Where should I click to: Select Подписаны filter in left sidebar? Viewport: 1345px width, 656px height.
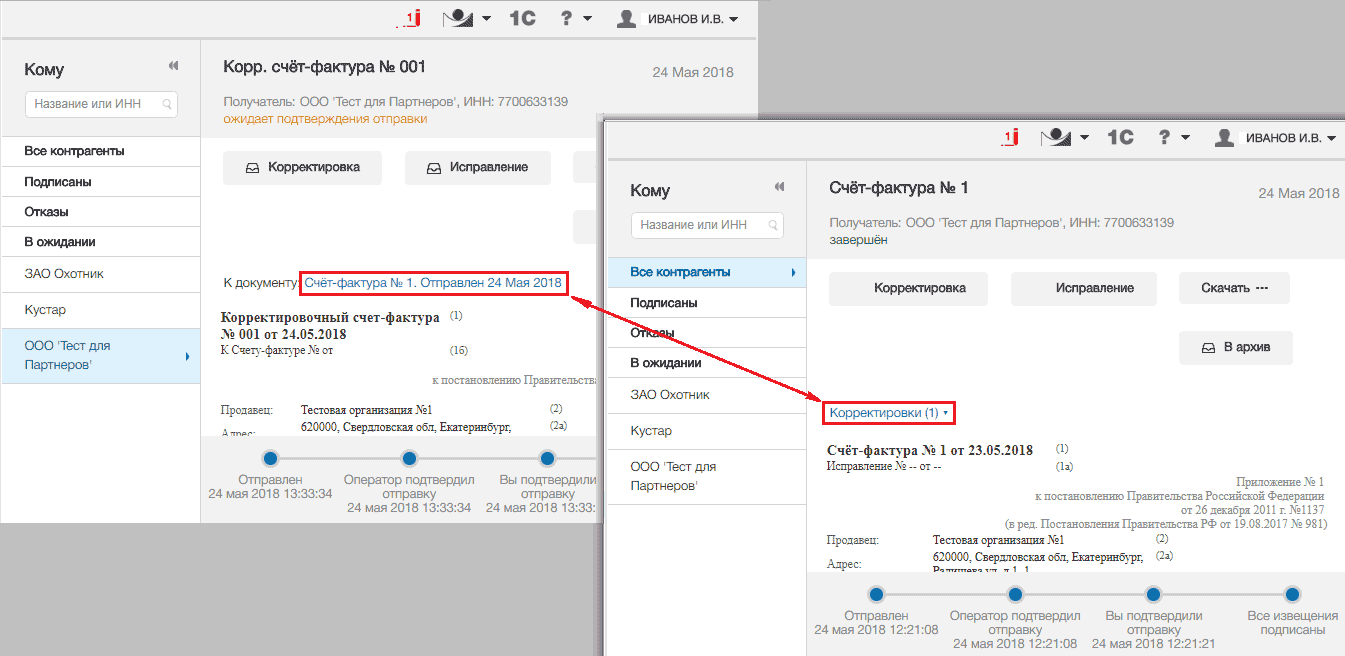101,182
